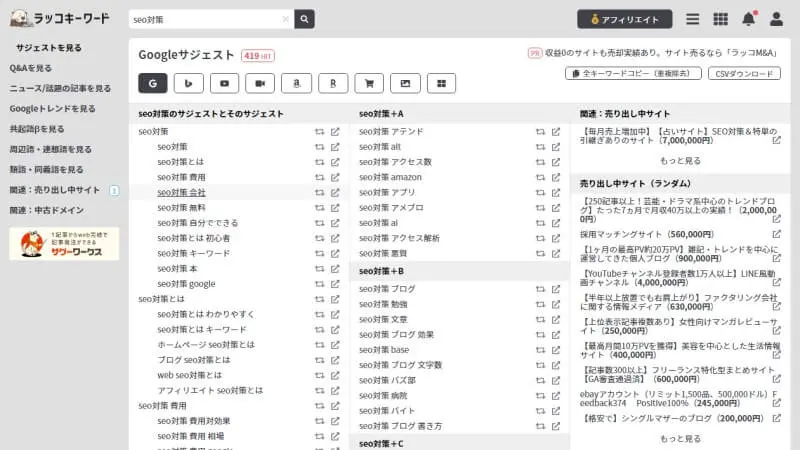Open the user account icon

pyautogui.click(x=776, y=19)
